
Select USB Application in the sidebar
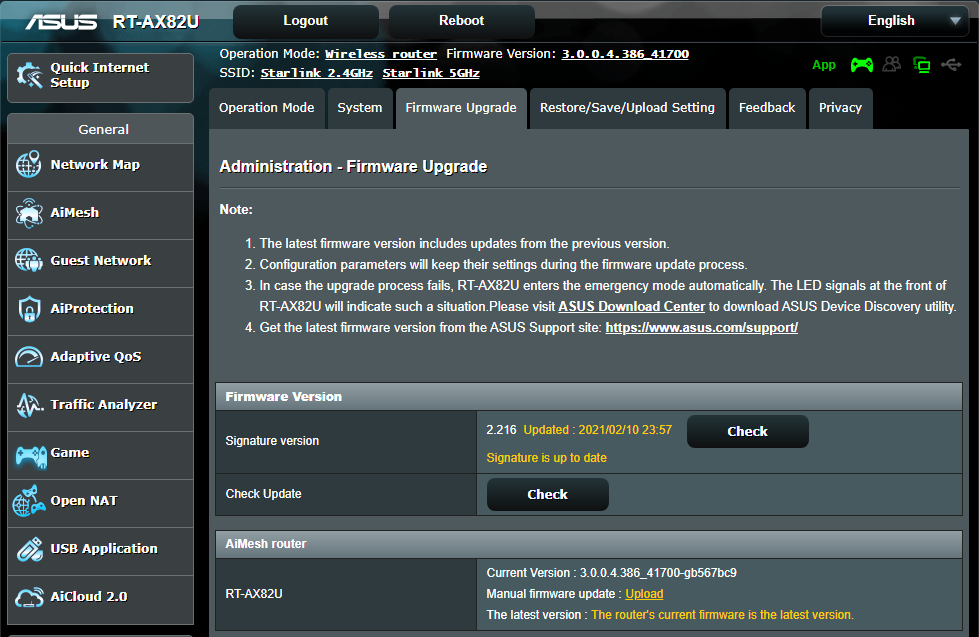(101, 551)
